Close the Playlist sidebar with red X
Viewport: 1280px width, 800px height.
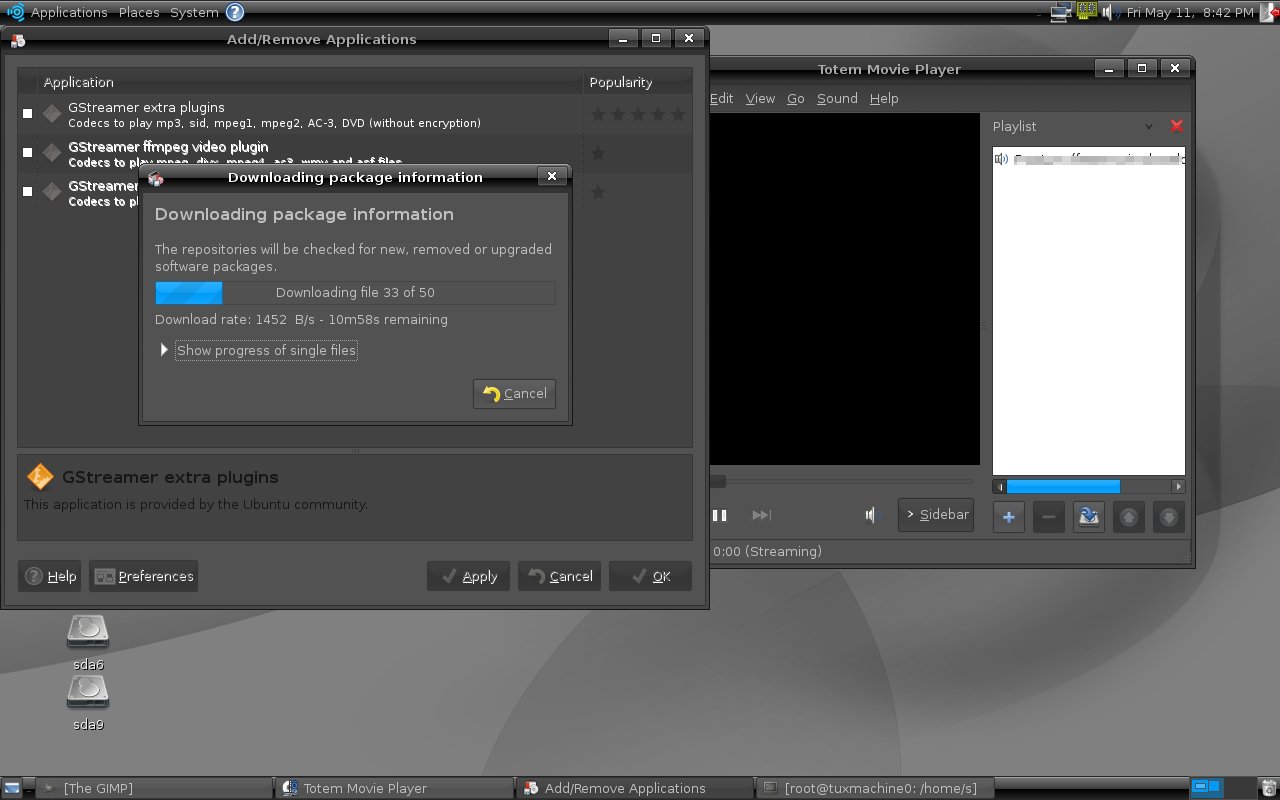[x=1176, y=126]
